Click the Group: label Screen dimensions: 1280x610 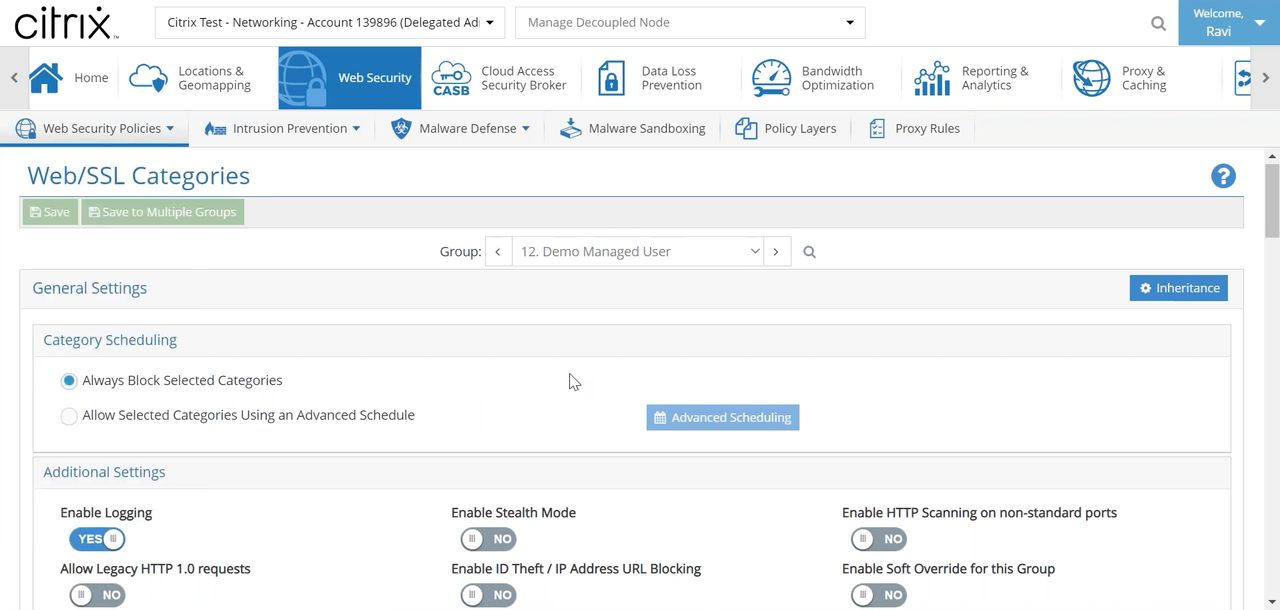pos(461,252)
